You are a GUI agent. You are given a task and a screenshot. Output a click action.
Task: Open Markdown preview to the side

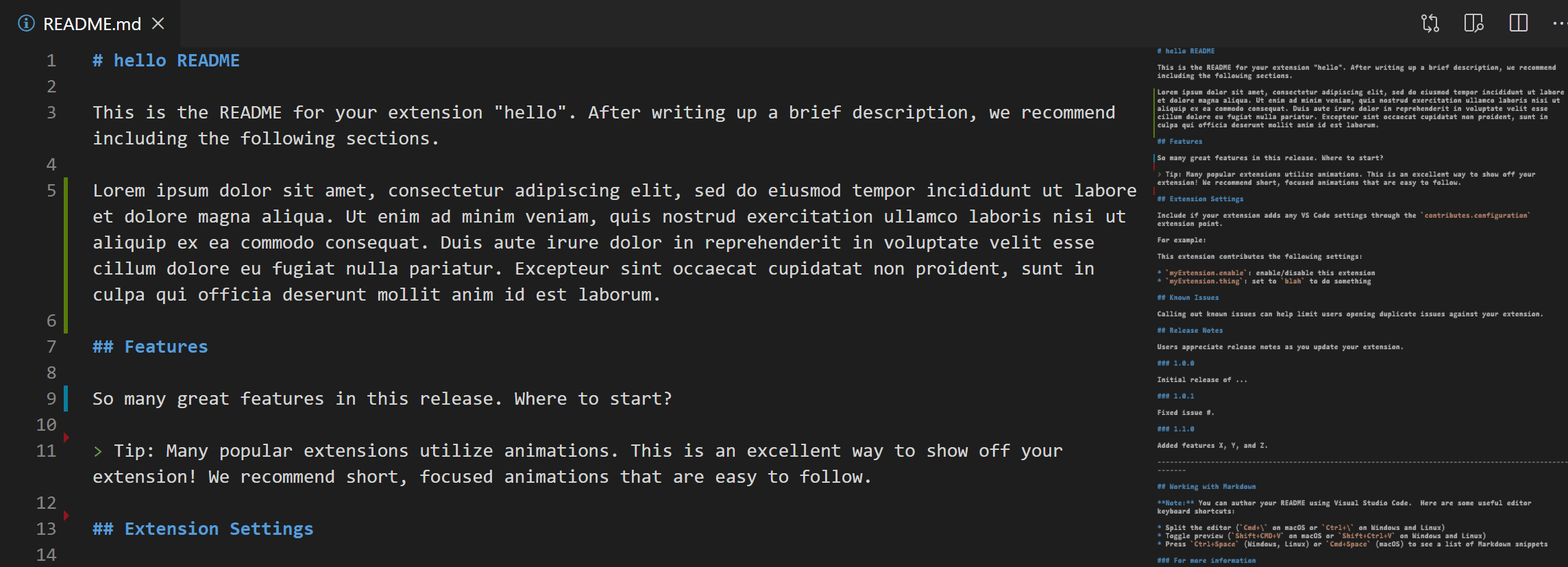tap(1473, 23)
